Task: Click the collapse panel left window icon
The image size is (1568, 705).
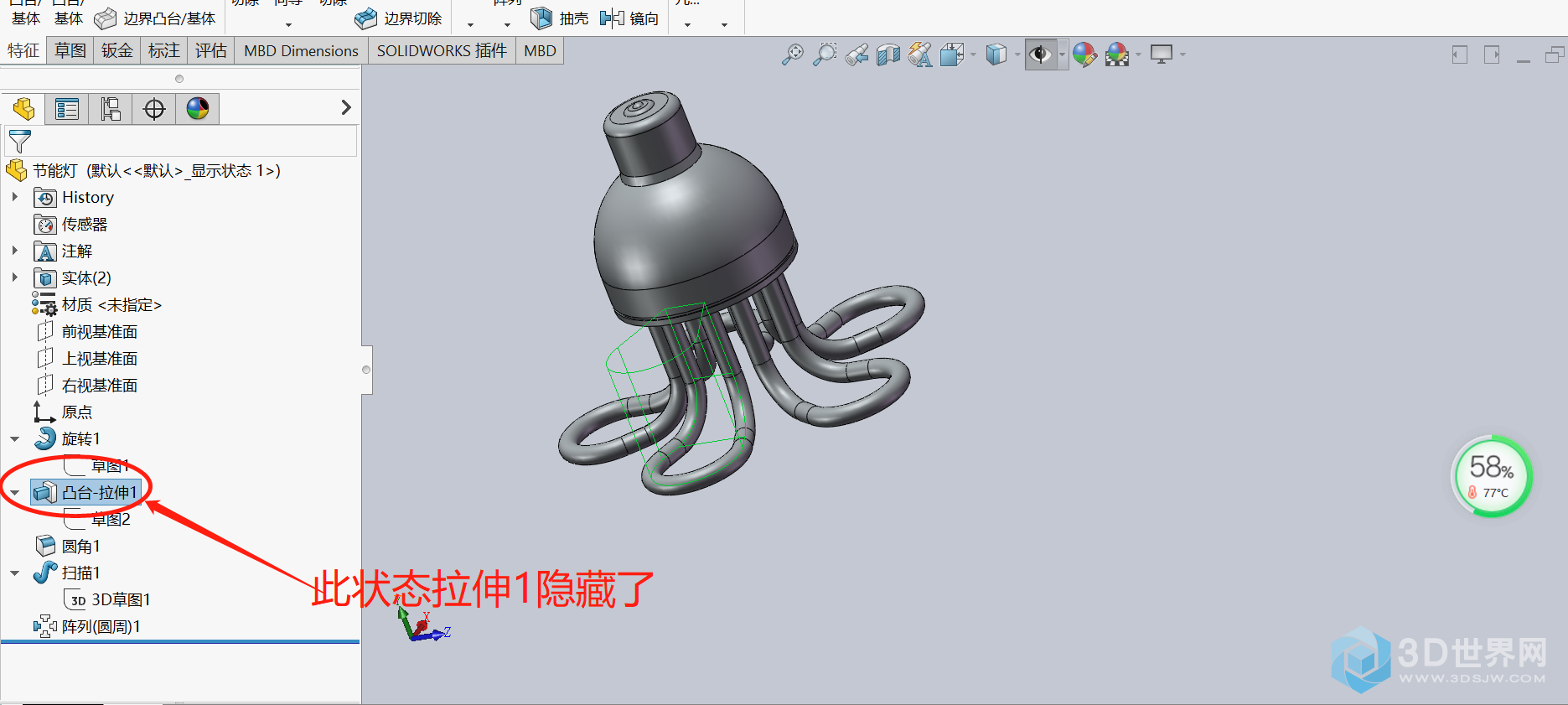Action: (1460, 55)
